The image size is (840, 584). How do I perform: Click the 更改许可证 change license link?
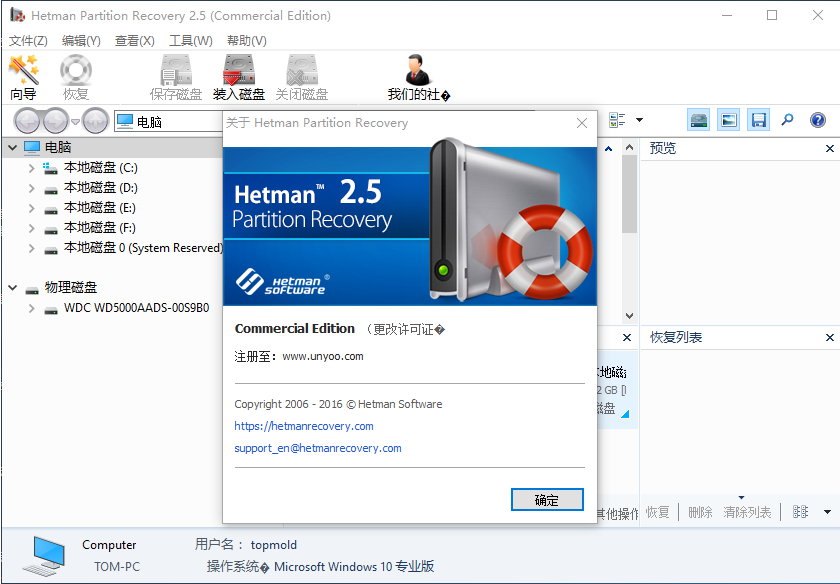406,329
